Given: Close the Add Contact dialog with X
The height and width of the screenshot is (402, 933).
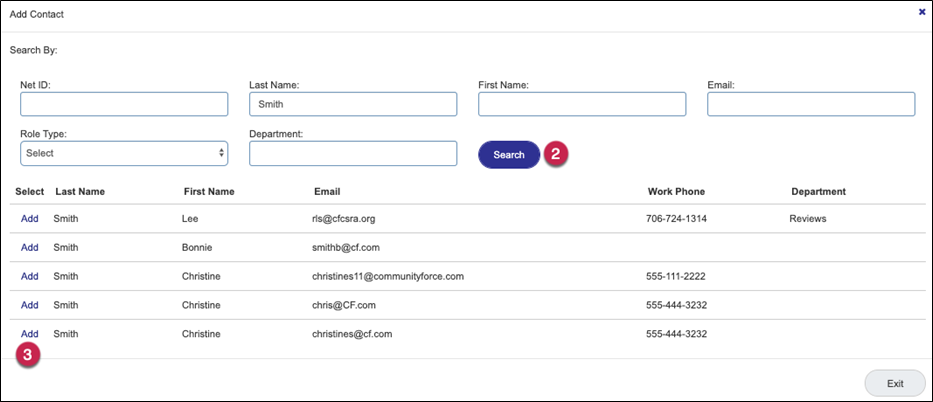Looking at the screenshot, I should point(921,12).
